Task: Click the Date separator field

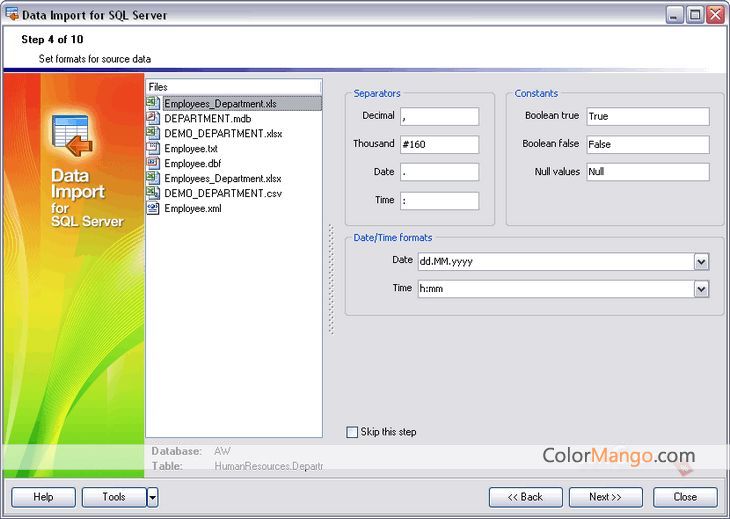Action: [x=439, y=172]
